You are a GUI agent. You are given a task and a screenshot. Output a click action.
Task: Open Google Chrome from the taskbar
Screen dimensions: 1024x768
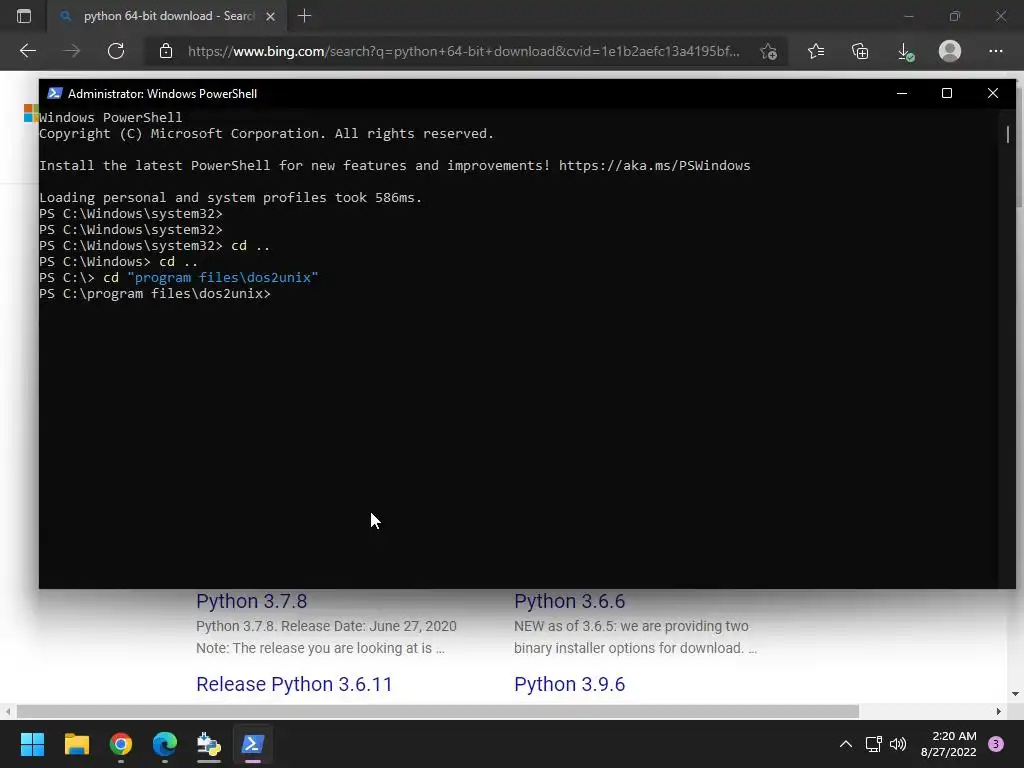pyautogui.click(x=121, y=744)
